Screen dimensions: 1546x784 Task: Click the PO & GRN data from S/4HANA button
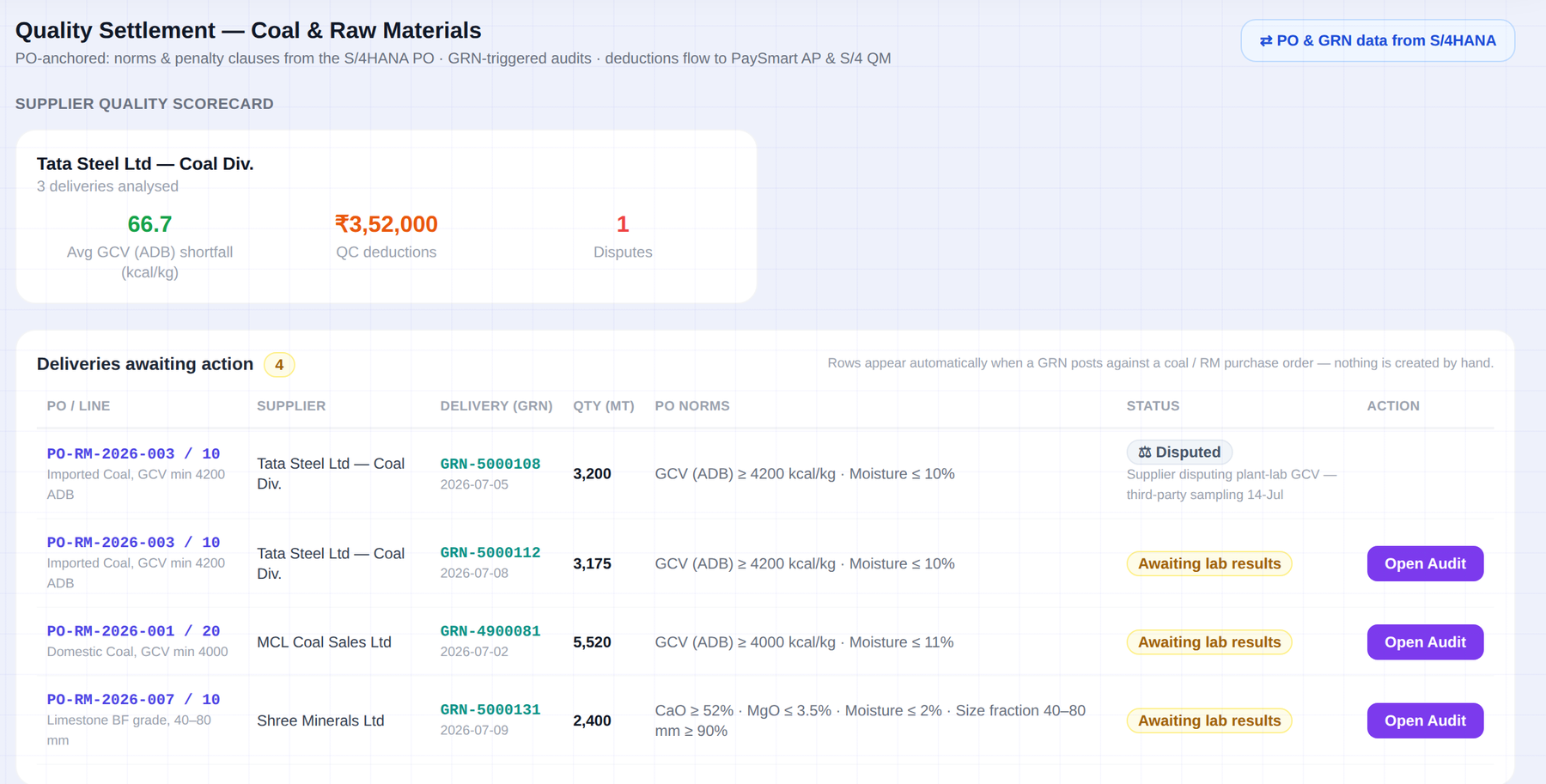pyautogui.click(x=1377, y=40)
